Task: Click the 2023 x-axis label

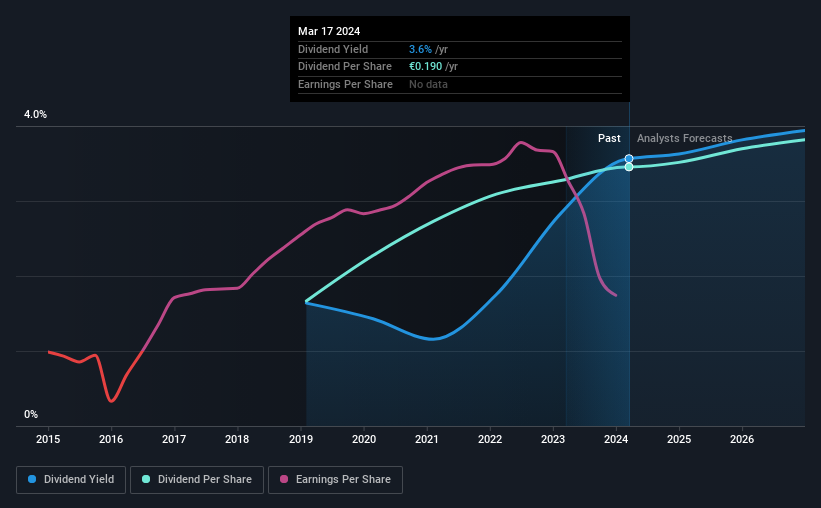Action: click(x=553, y=439)
